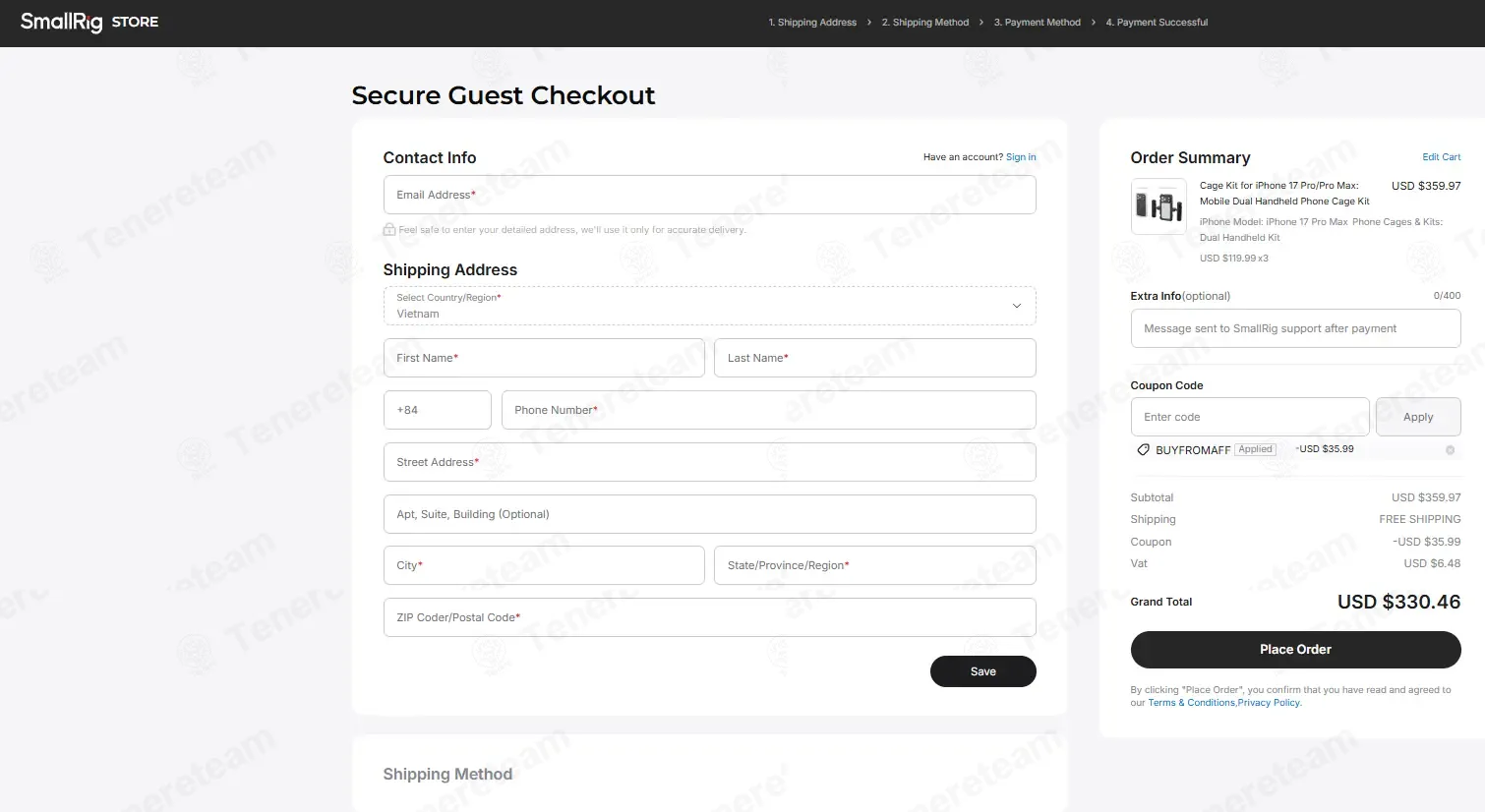Screen dimensions: 1485x812
Task: Open the cage kit product thumbnail
Action: [1158, 206]
